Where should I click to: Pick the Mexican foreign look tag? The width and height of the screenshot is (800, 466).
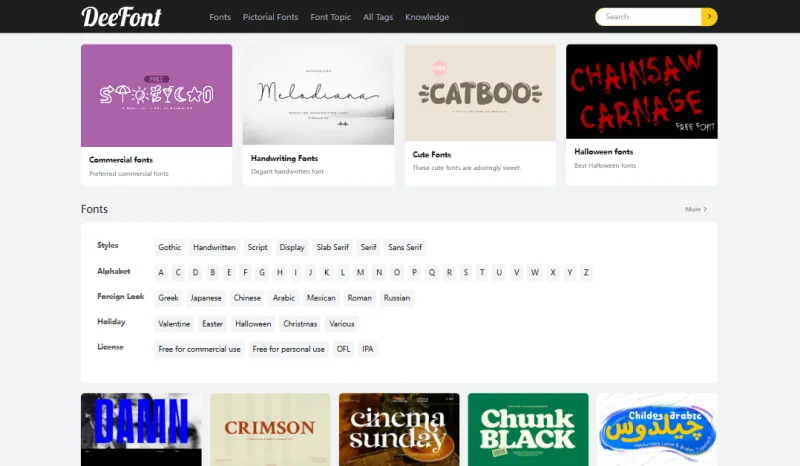click(321, 298)
